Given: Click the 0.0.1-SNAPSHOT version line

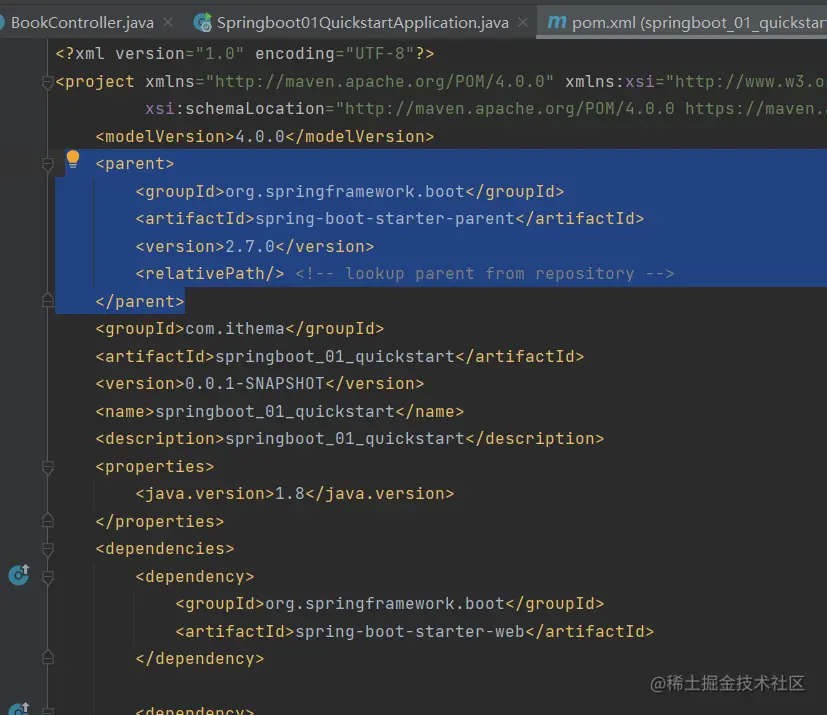Looking at the screenshot, I should (259, 384).
